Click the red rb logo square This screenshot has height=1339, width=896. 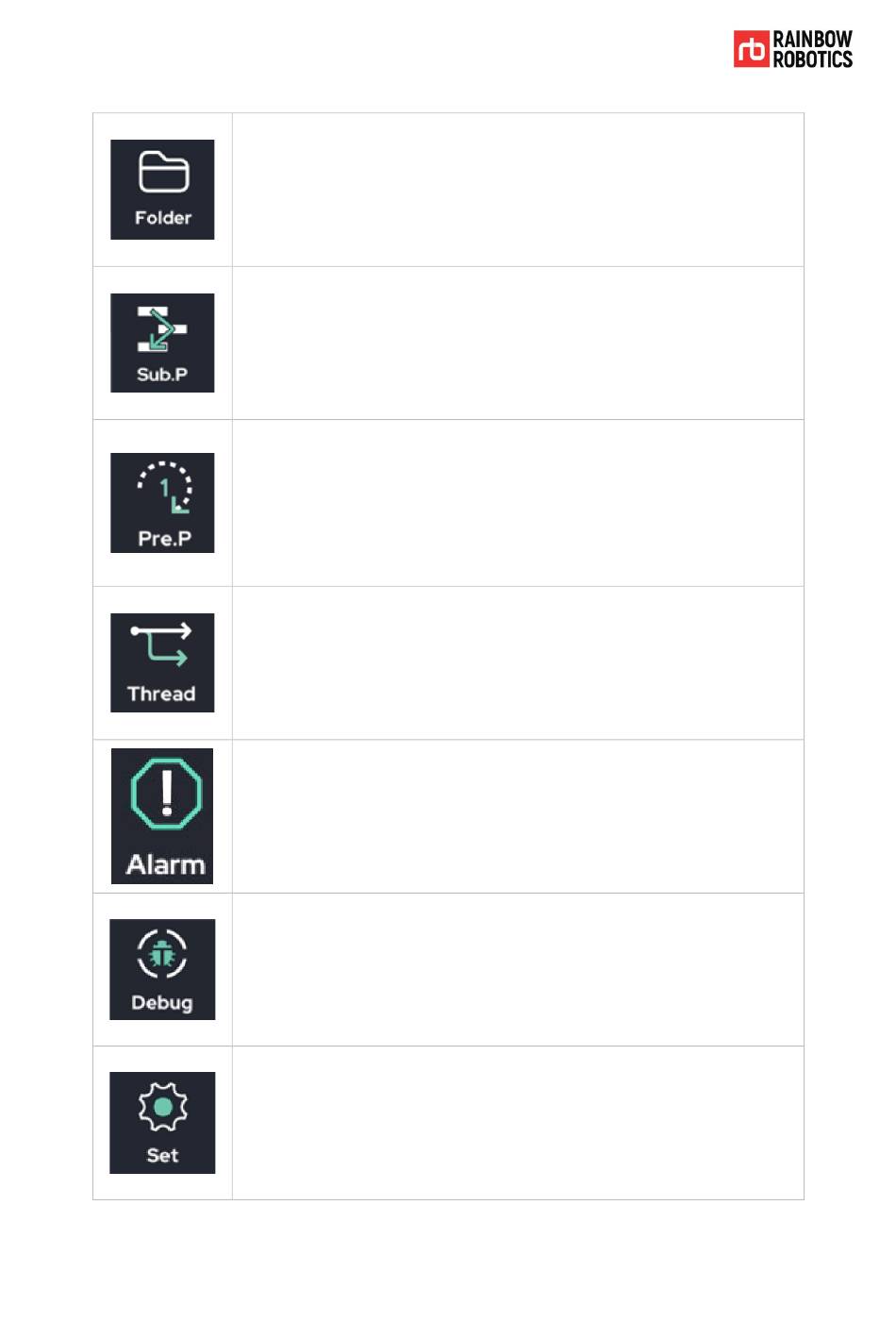(752, 49)
